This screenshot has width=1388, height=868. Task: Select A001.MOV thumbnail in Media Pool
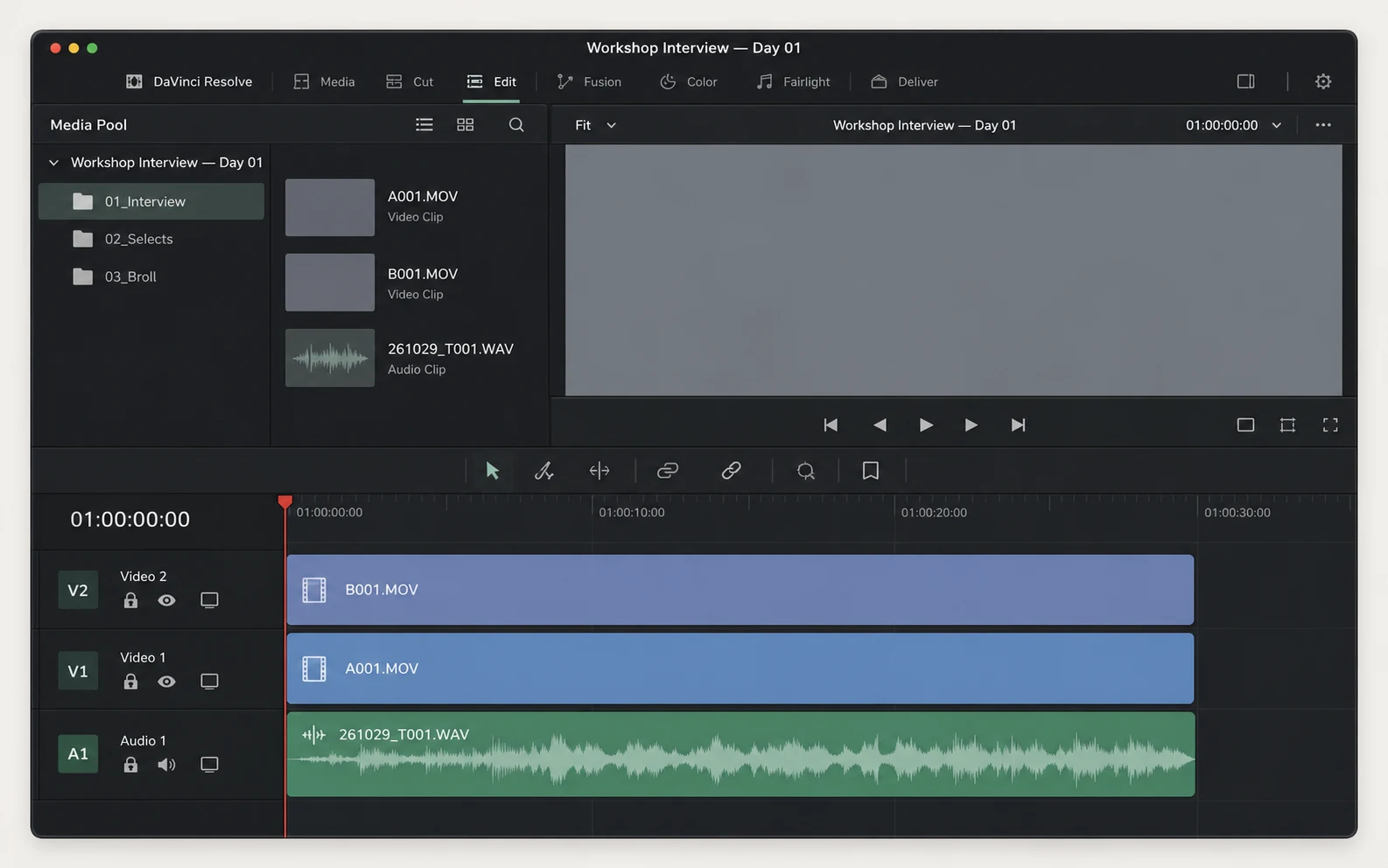[330, 207]
